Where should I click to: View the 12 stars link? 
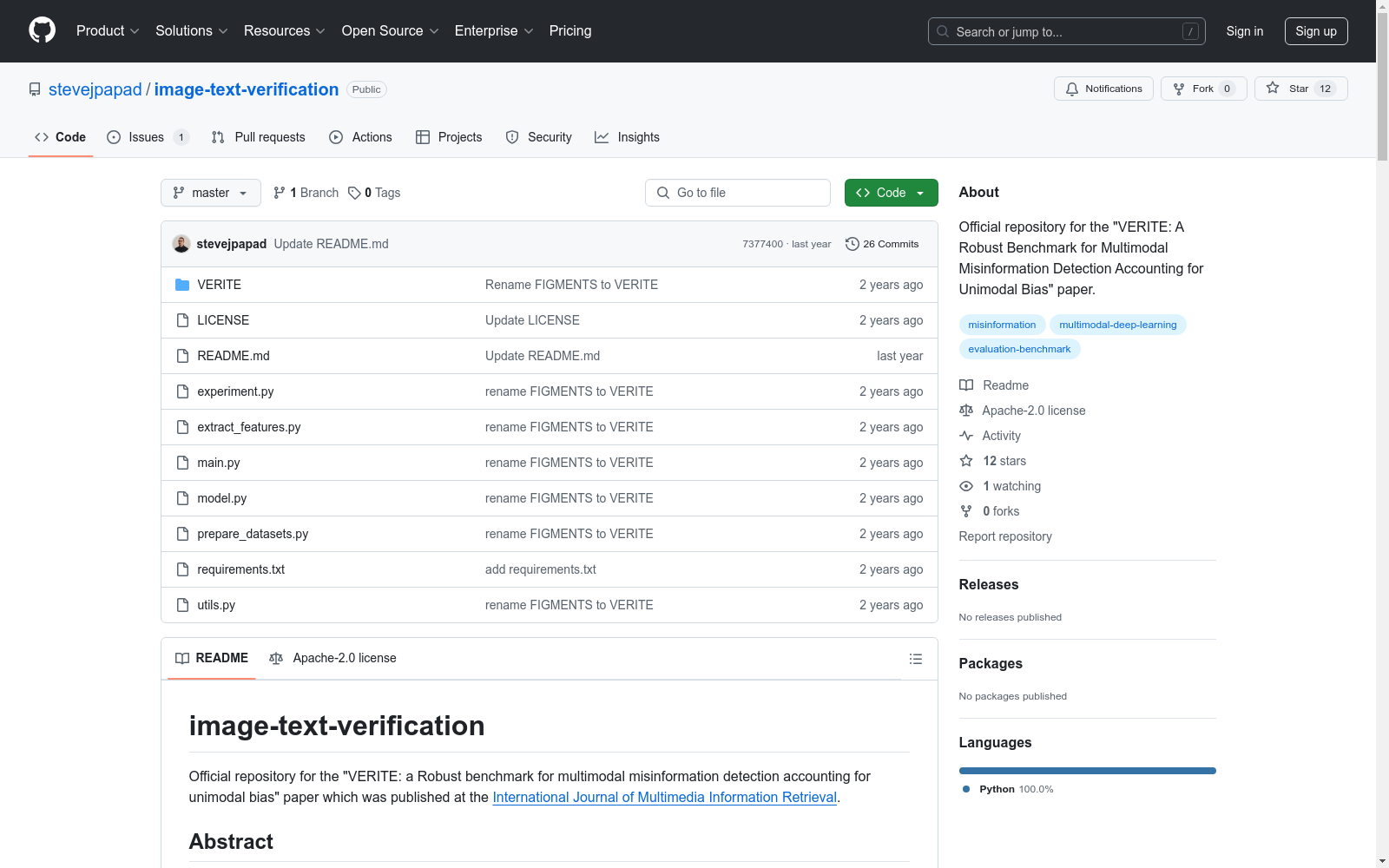[x=993, y=461]
